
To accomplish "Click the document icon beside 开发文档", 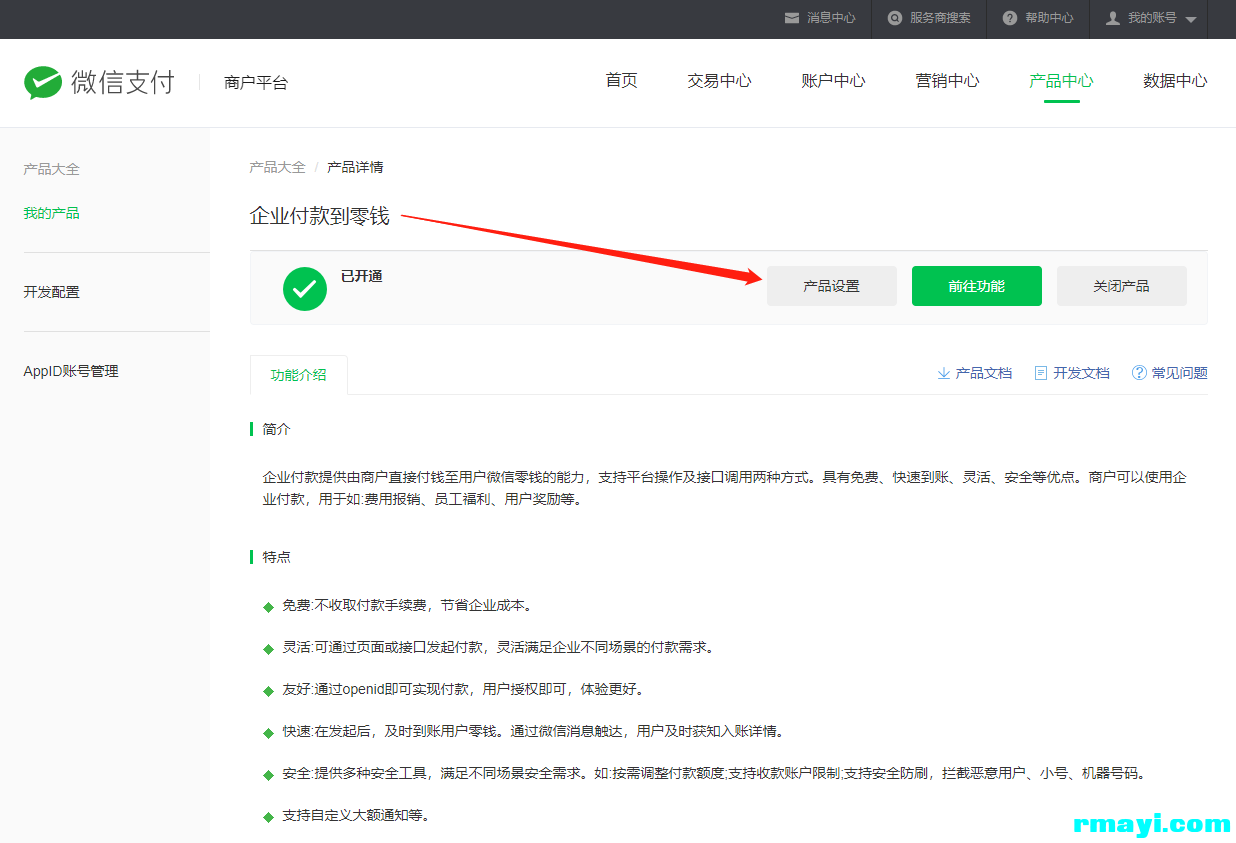I will [x=1041, y=373].
